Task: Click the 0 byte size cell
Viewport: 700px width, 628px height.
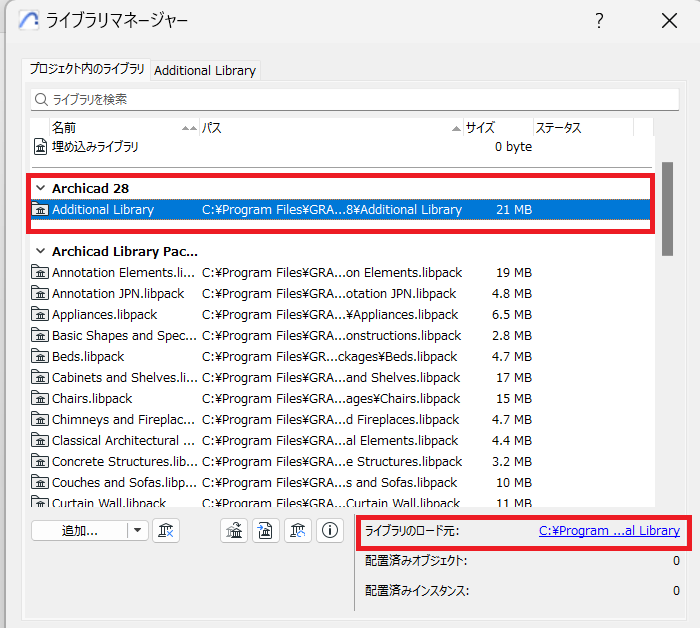Action: 513,146
